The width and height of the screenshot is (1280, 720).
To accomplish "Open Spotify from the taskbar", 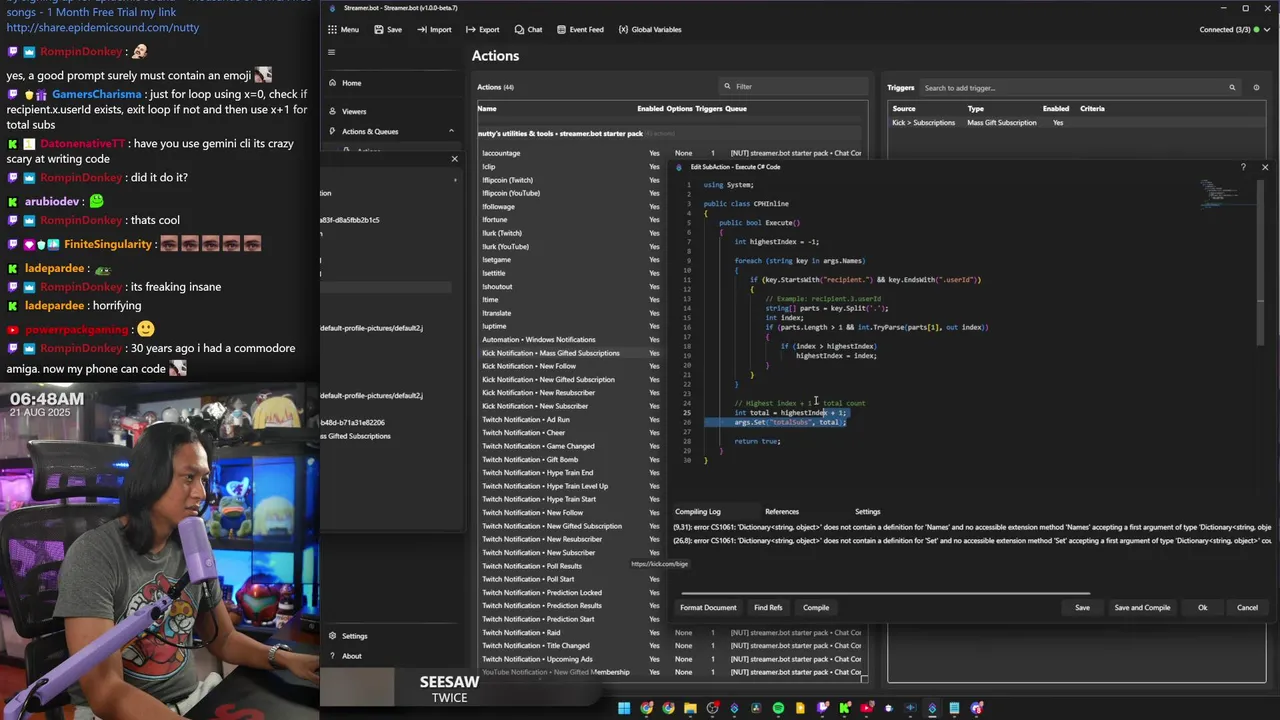I will [x=778, y=709].
